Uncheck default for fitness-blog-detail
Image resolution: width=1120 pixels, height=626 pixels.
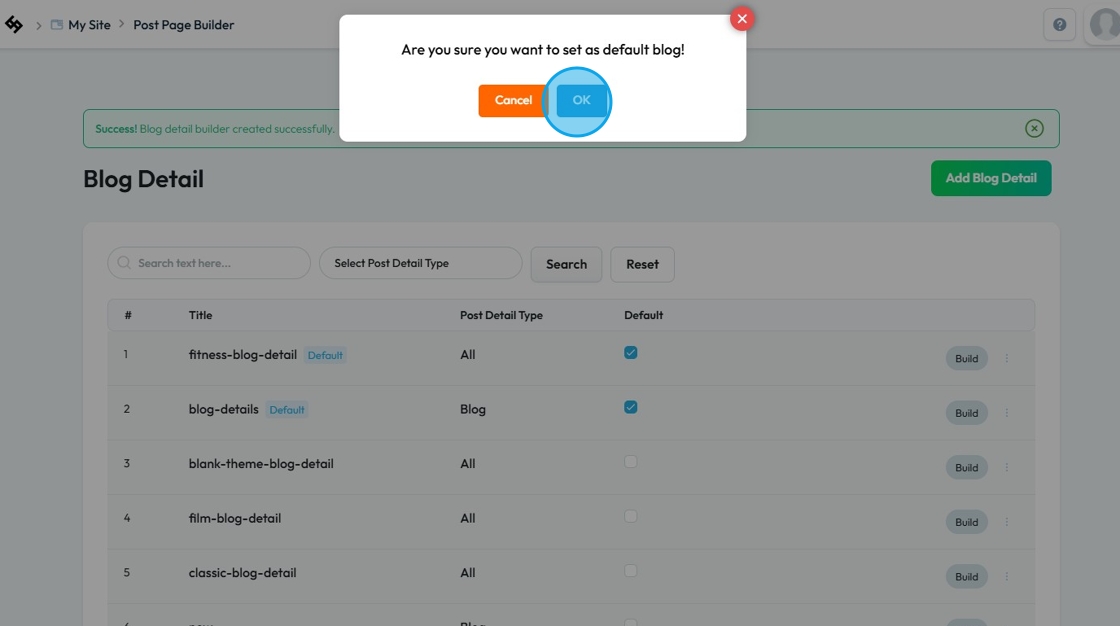[630, 353]
